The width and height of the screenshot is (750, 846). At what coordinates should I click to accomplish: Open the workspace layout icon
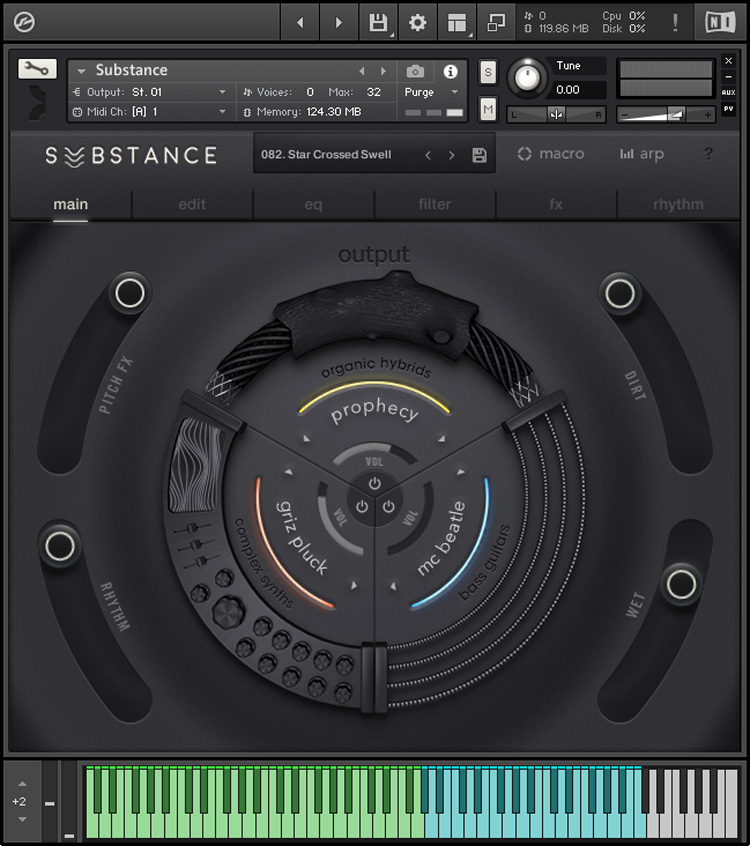point(457,22)
